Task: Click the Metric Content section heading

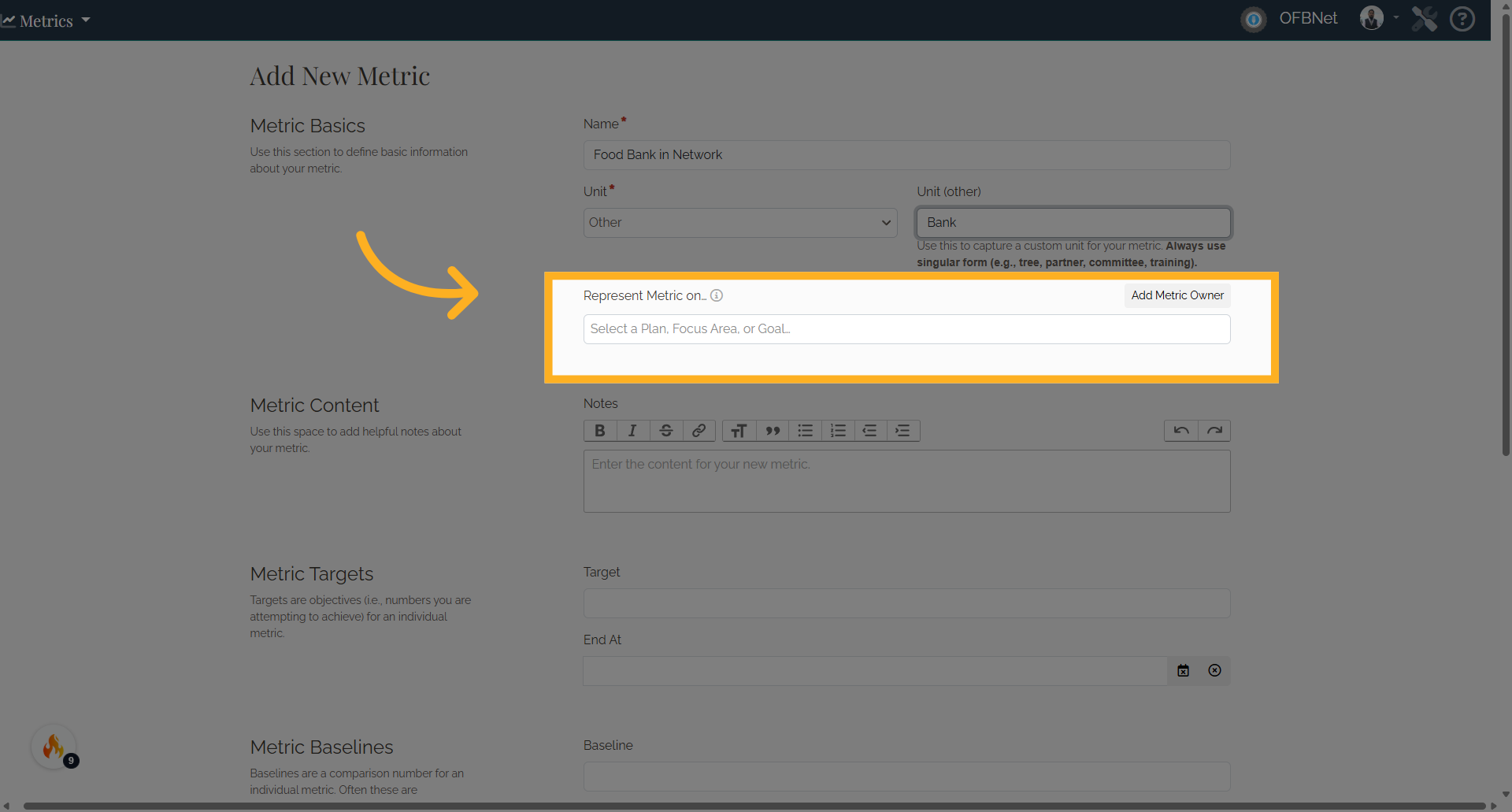Action: (314, 406)
